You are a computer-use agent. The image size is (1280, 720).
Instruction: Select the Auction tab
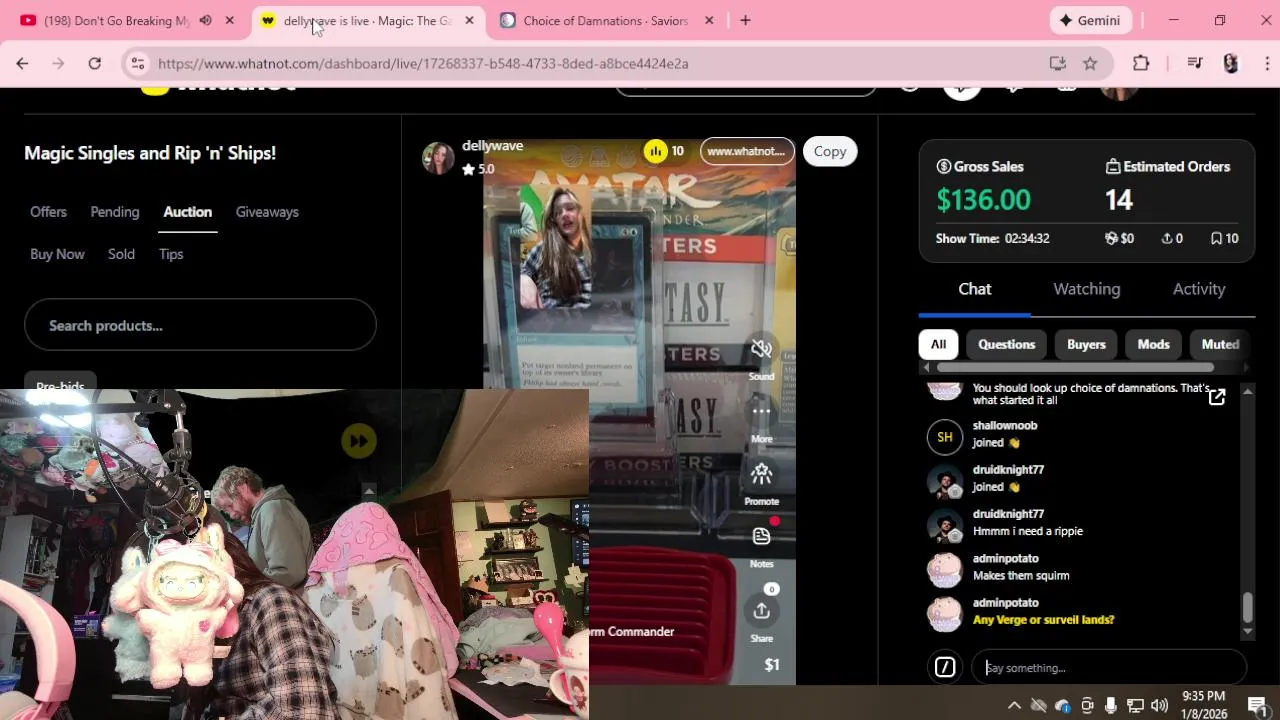pyautogui.click(x=188, y=212)
